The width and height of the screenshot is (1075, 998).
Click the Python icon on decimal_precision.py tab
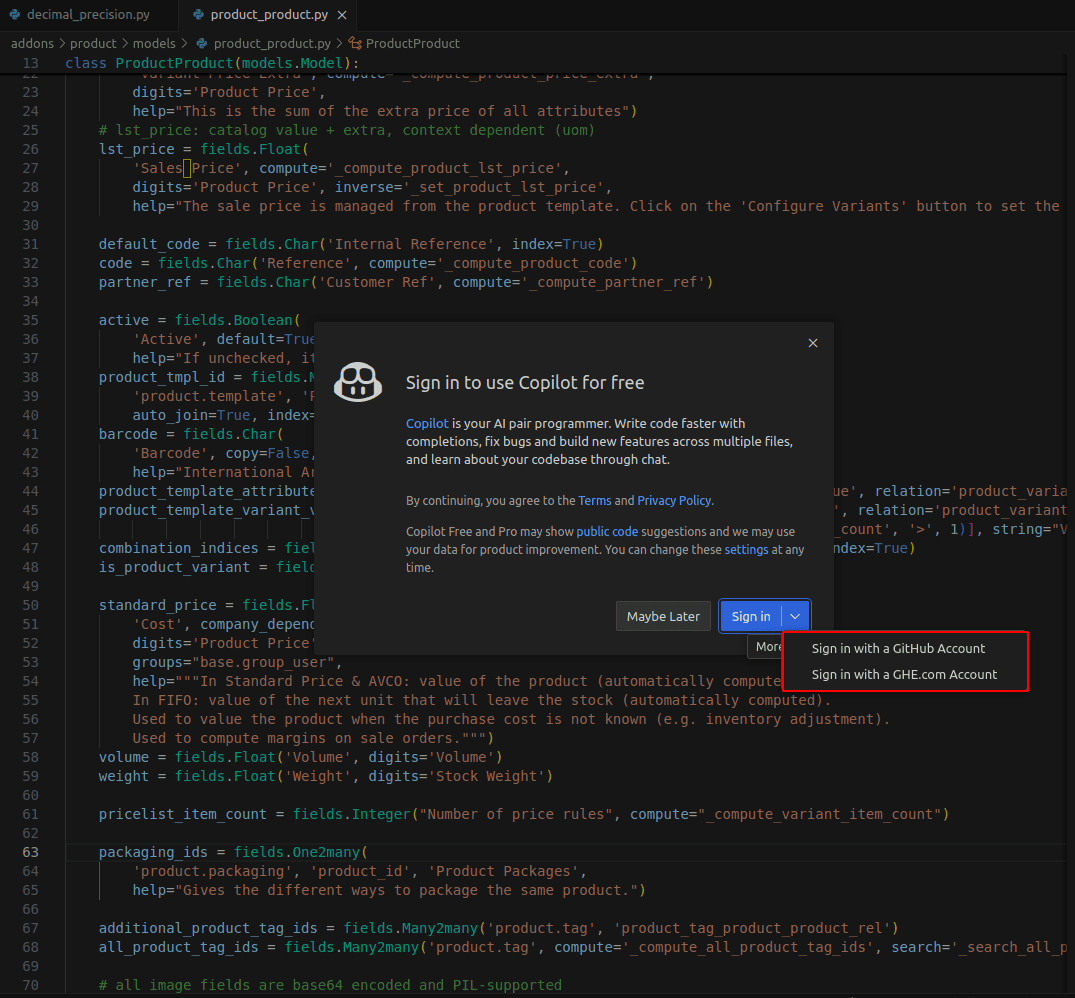14,14
